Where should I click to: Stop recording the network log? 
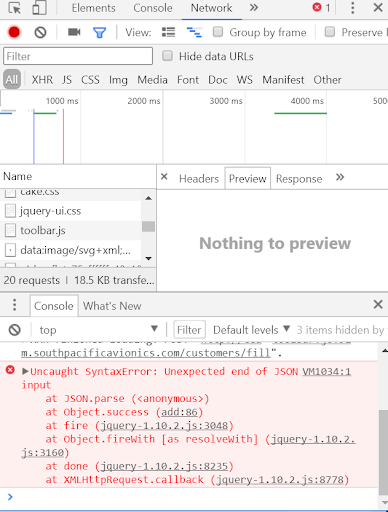pyautogui.click(x=14, y=32)
